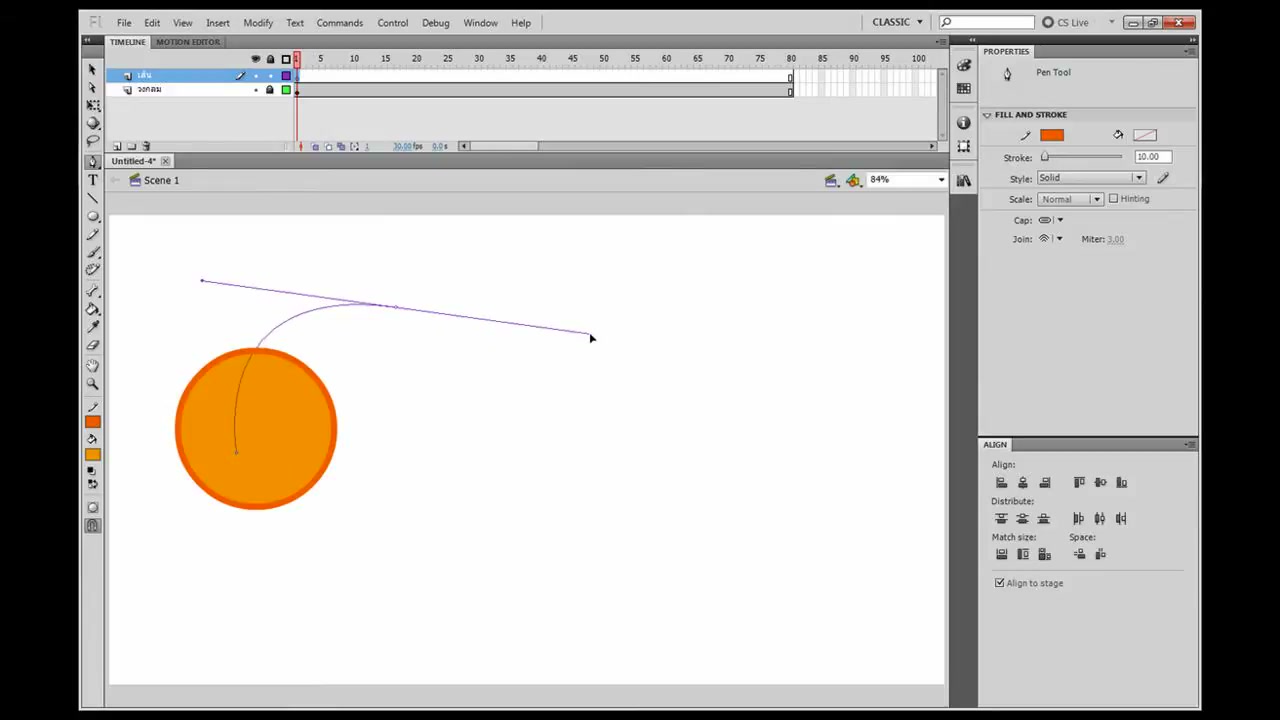Uncheck Align to stage checkbox
1280x720 pixels.
coord(999,583)
